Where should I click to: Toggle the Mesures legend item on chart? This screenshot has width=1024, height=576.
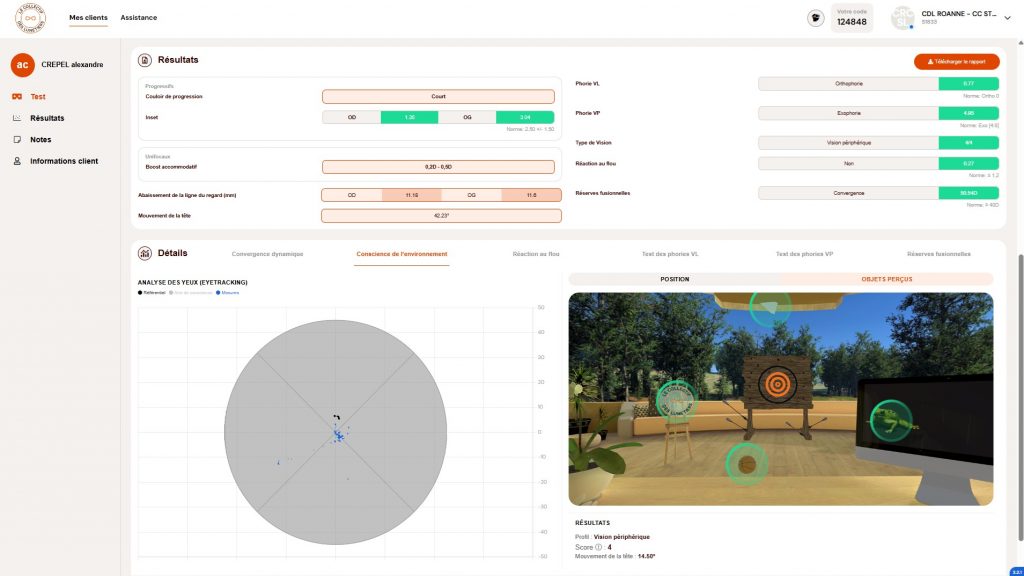pyautogui.click(x=228, y=293)
